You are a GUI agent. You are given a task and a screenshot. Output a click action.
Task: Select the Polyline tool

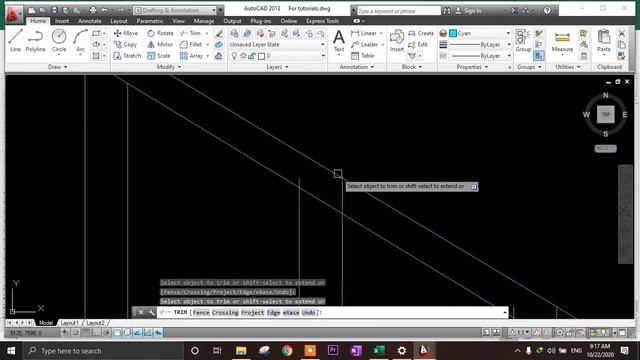coord(36,40)
